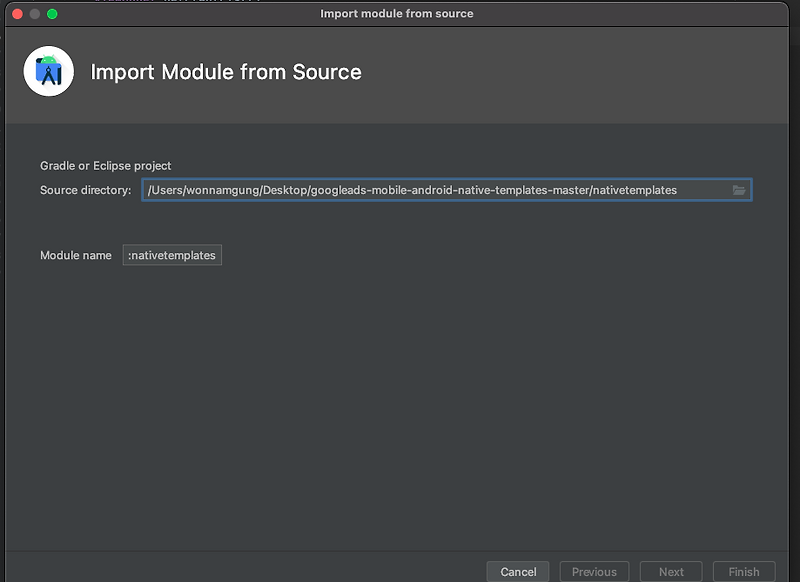Click the Android Studio logo icon

click(x=48, y=71)
